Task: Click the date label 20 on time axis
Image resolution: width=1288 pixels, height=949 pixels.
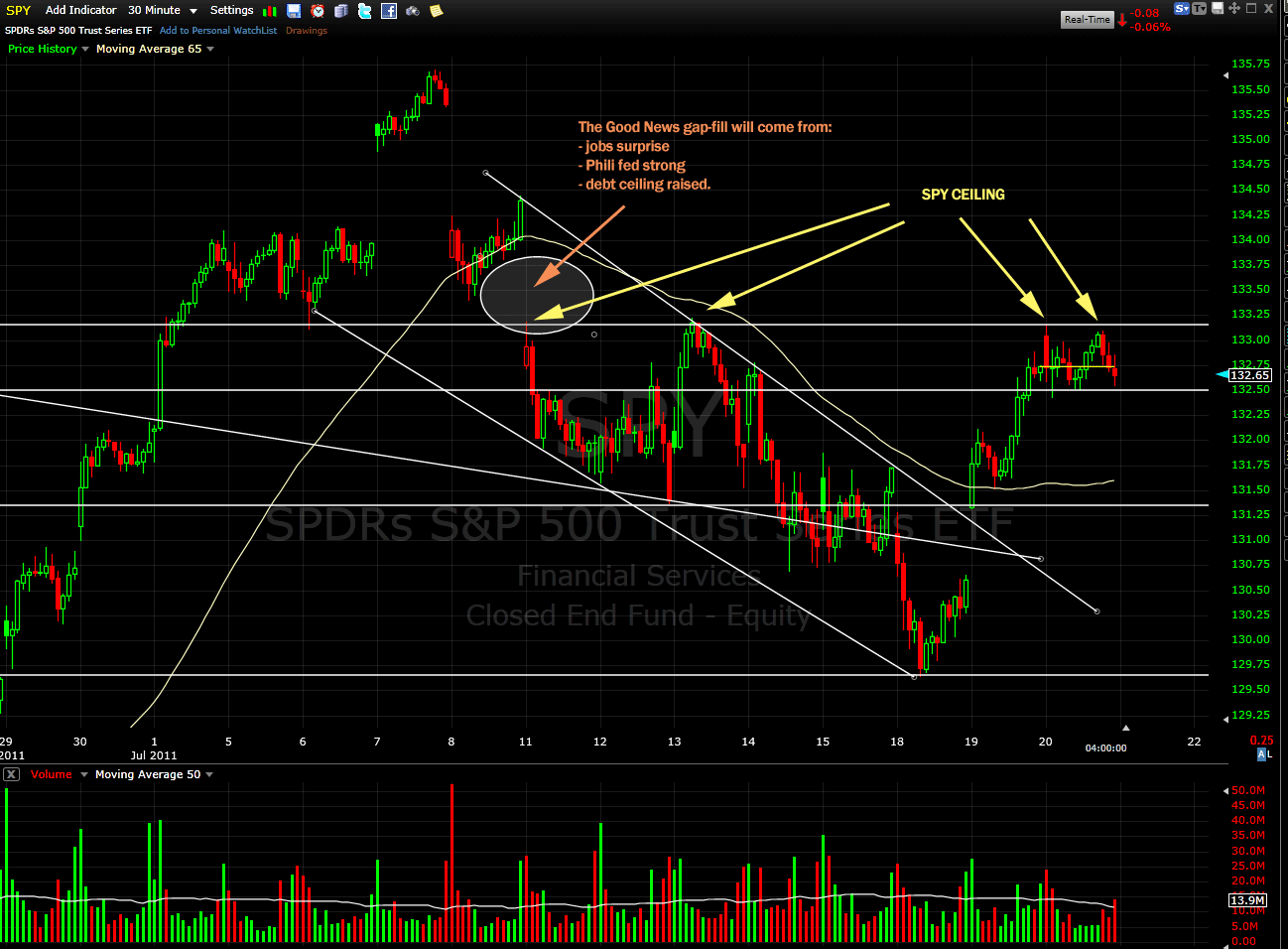Action: click(x=1045, y=742)
